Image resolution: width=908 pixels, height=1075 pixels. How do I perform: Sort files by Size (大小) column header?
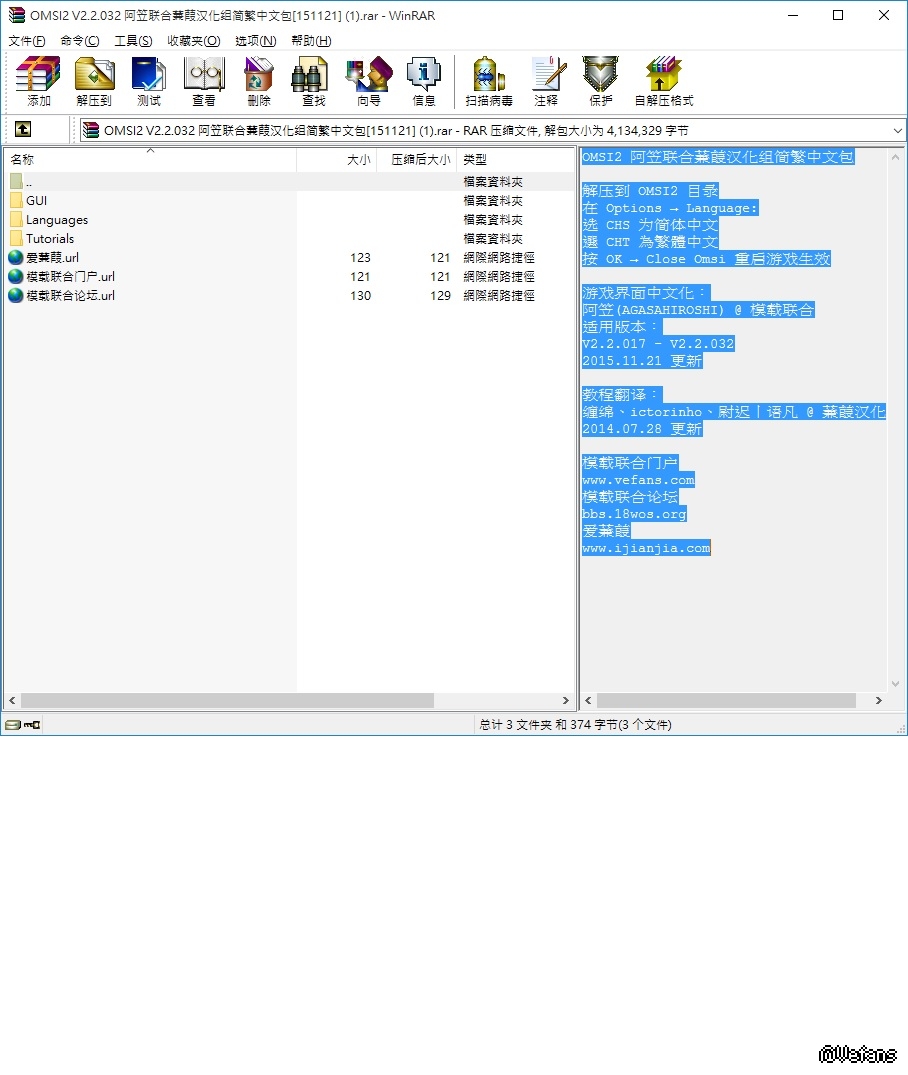coord(337,159)
